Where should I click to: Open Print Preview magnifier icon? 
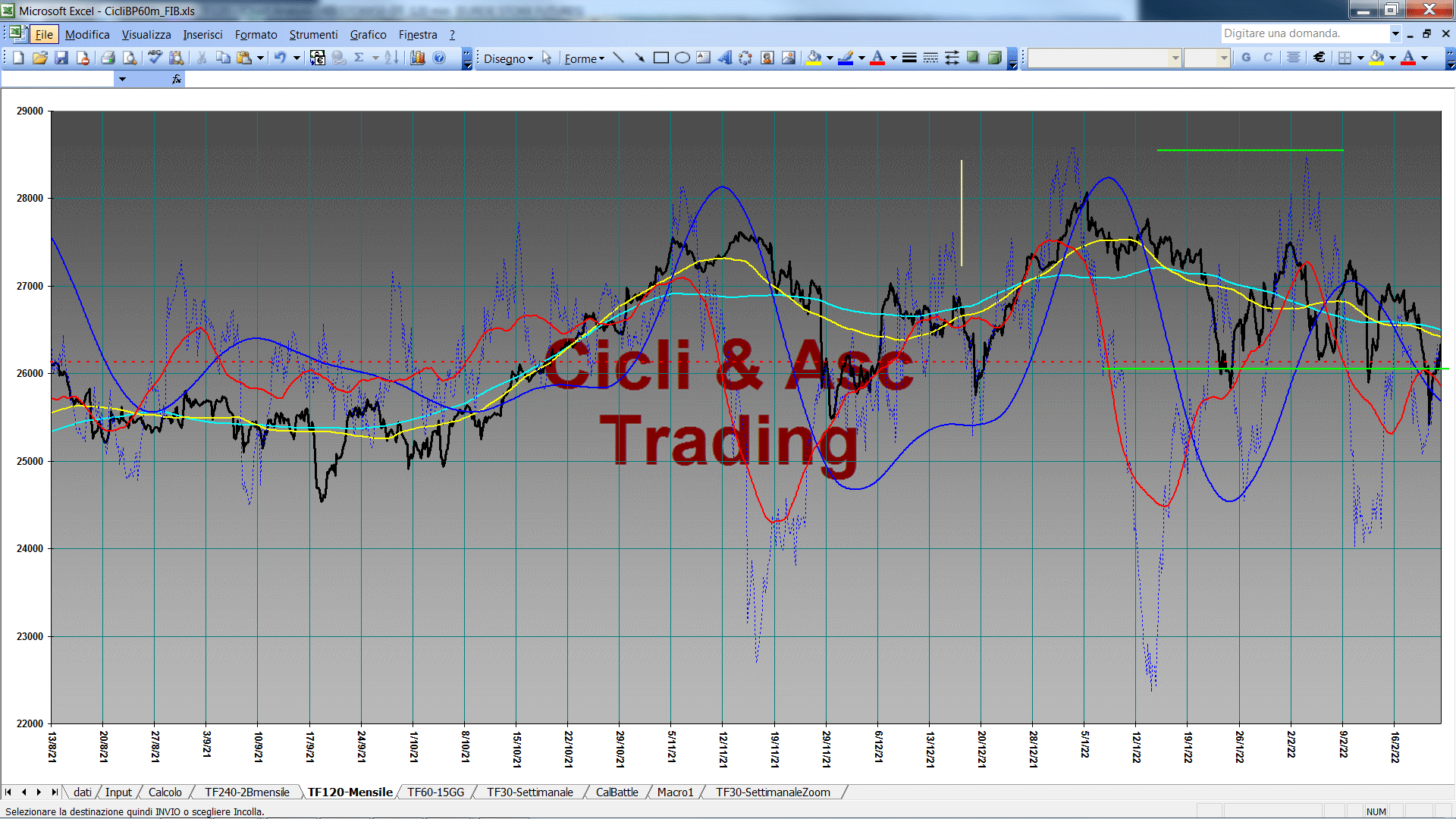pyautogui.click(x=130, y=58)
